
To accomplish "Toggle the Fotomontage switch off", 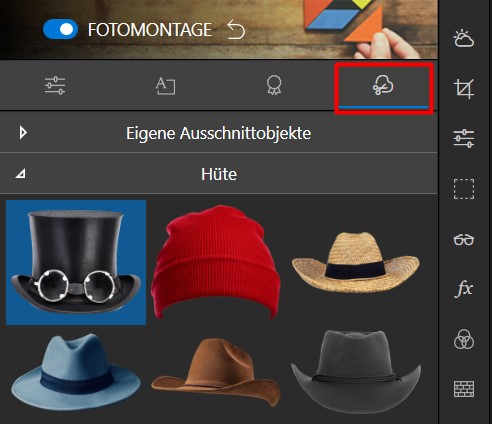I will pyautogui.click(x=60, y=29).
